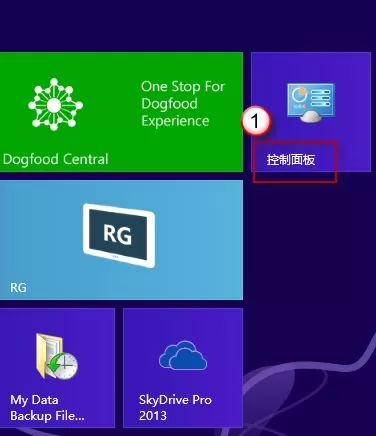Viewport: 376px width, 436px height.
Task: Click the 'My Data Backup File...' label
Action: (47, 407)
